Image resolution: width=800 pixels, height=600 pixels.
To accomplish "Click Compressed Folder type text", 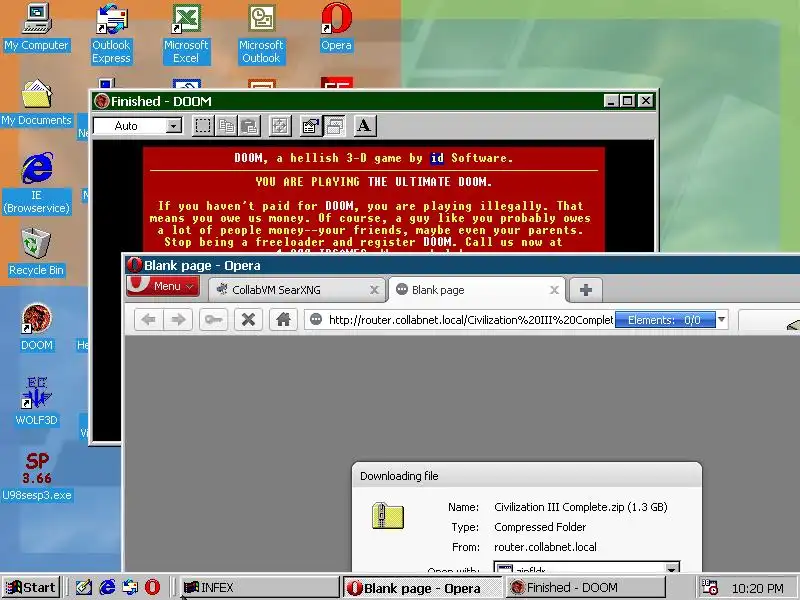I will pos(540,527).
